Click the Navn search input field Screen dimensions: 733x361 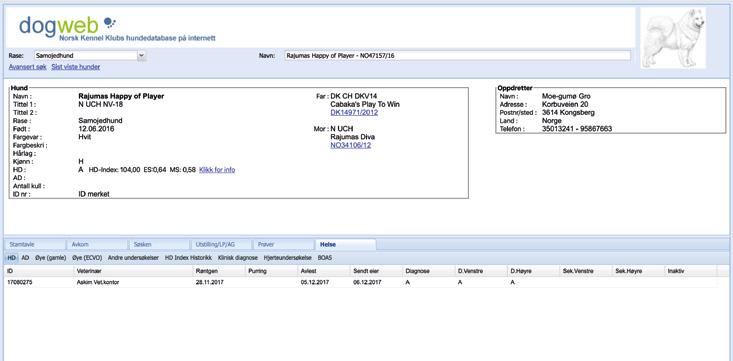tap(457, 56)
